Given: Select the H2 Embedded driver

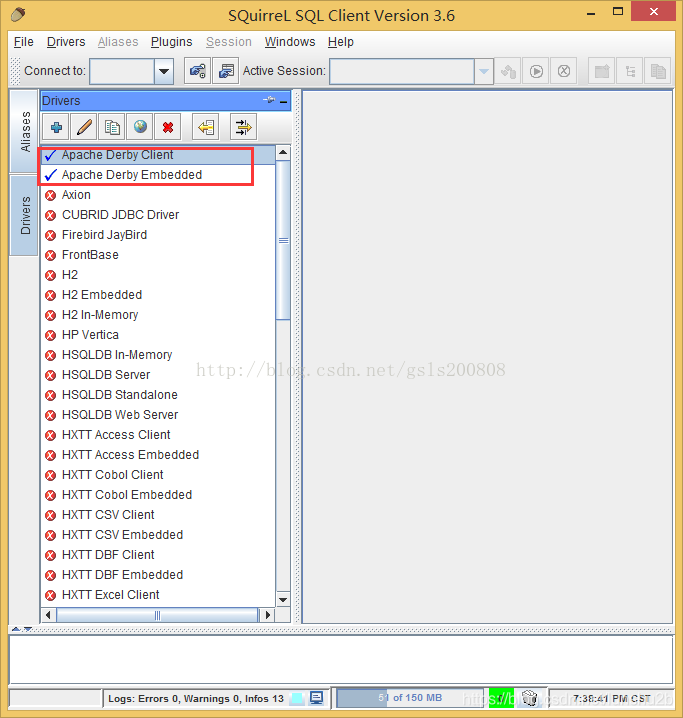Looking at the screenshot, I should (x=158, y=294).
